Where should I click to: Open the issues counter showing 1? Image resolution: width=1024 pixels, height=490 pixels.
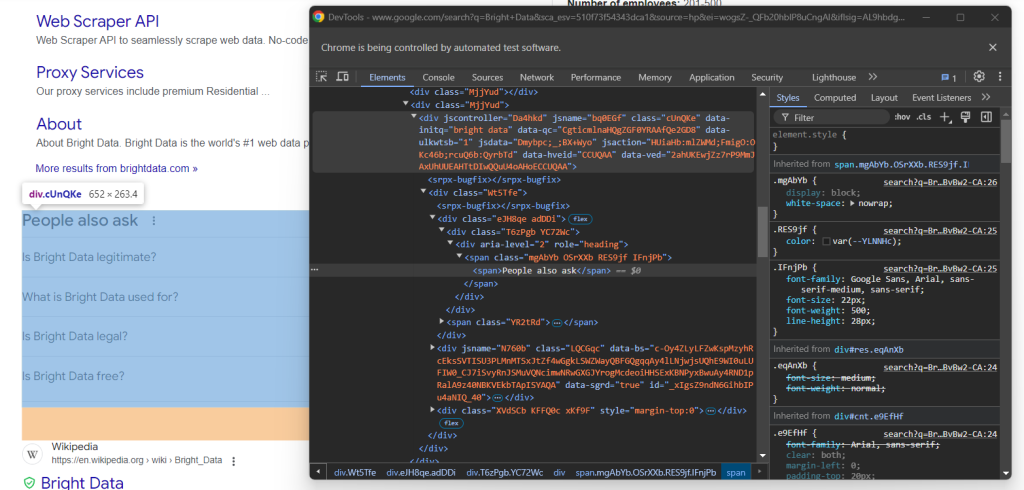coord(948,78)
